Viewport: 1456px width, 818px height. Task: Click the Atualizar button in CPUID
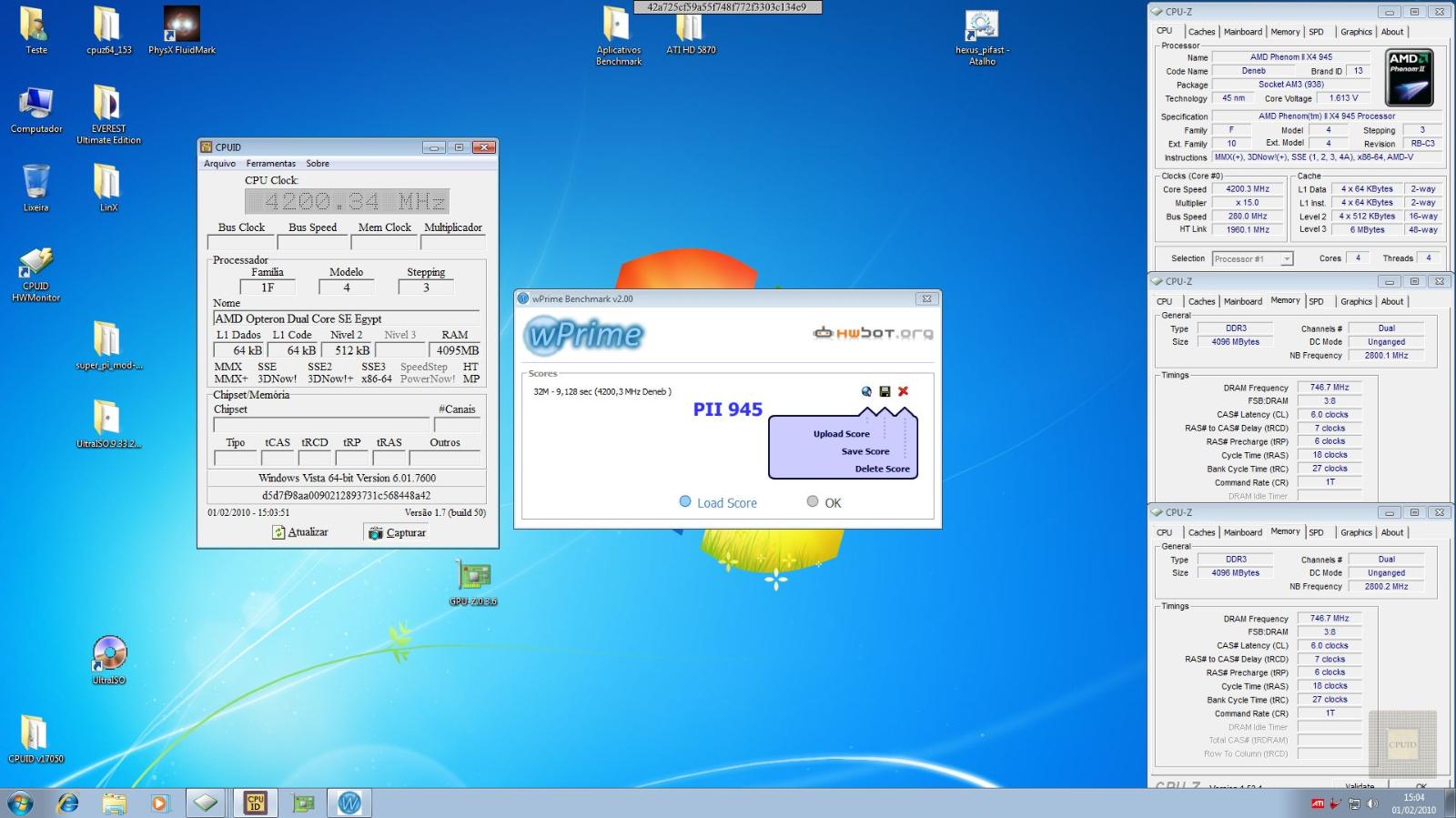click(300, 532)
